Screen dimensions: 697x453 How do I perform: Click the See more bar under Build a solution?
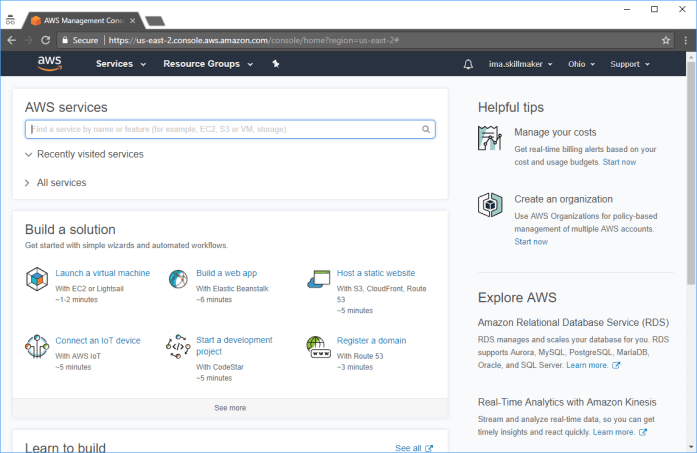230,408
